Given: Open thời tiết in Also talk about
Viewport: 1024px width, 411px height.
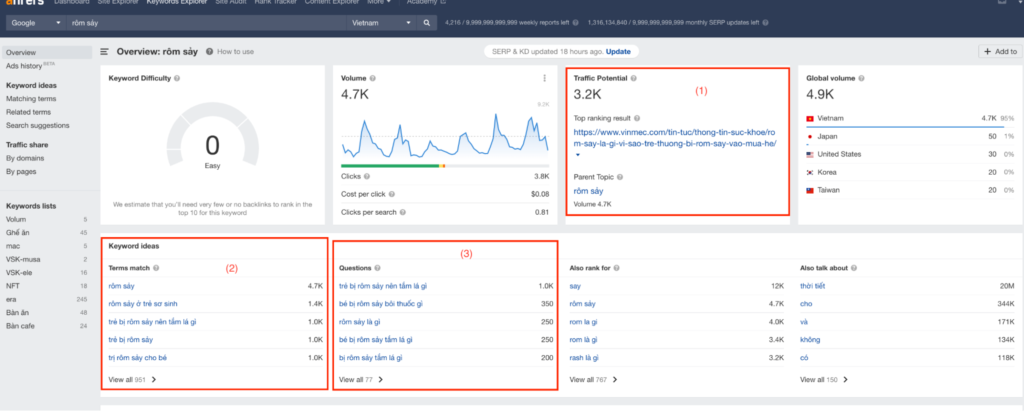Looking at the screenshot, I should click(x=813, y=286).
